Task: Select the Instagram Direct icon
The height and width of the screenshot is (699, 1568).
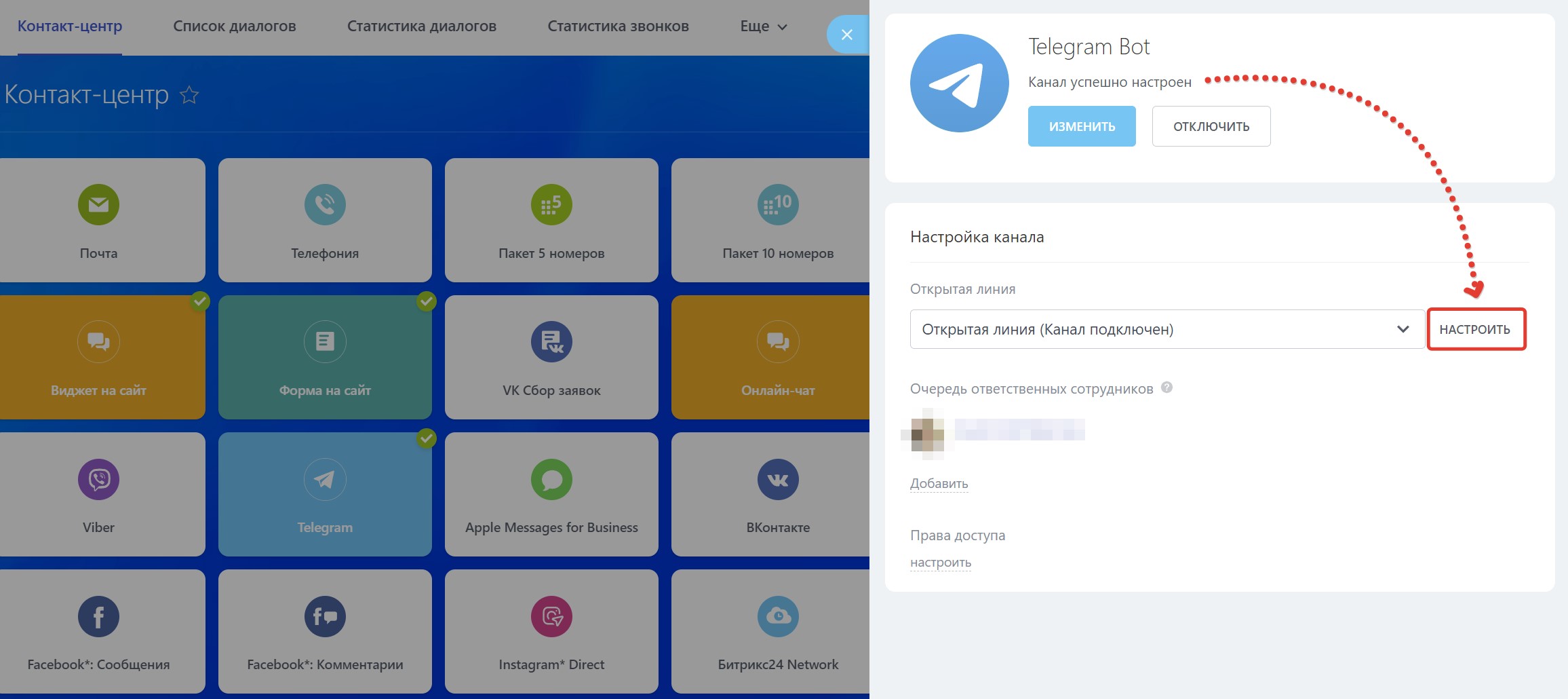Action: pos(551,616)
